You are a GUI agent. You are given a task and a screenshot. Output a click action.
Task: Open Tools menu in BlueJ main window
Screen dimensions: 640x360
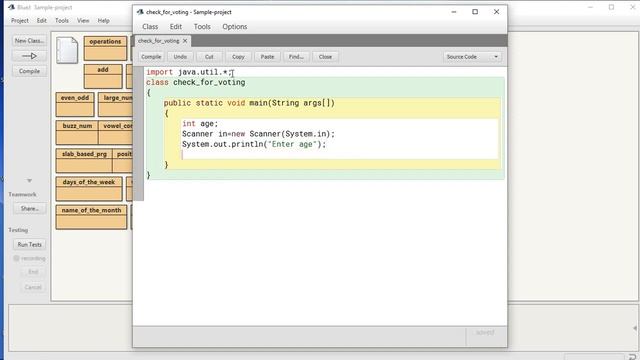pos(62,20)
